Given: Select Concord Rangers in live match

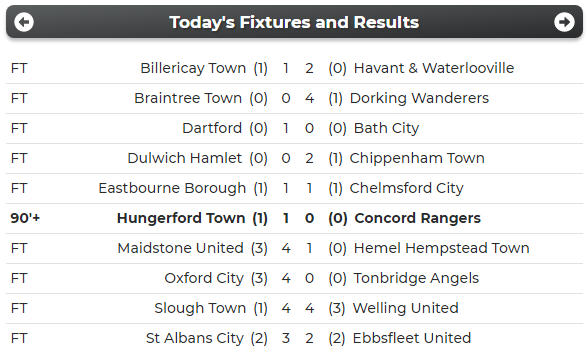Looking at the screenshot, I should point(417,218).
